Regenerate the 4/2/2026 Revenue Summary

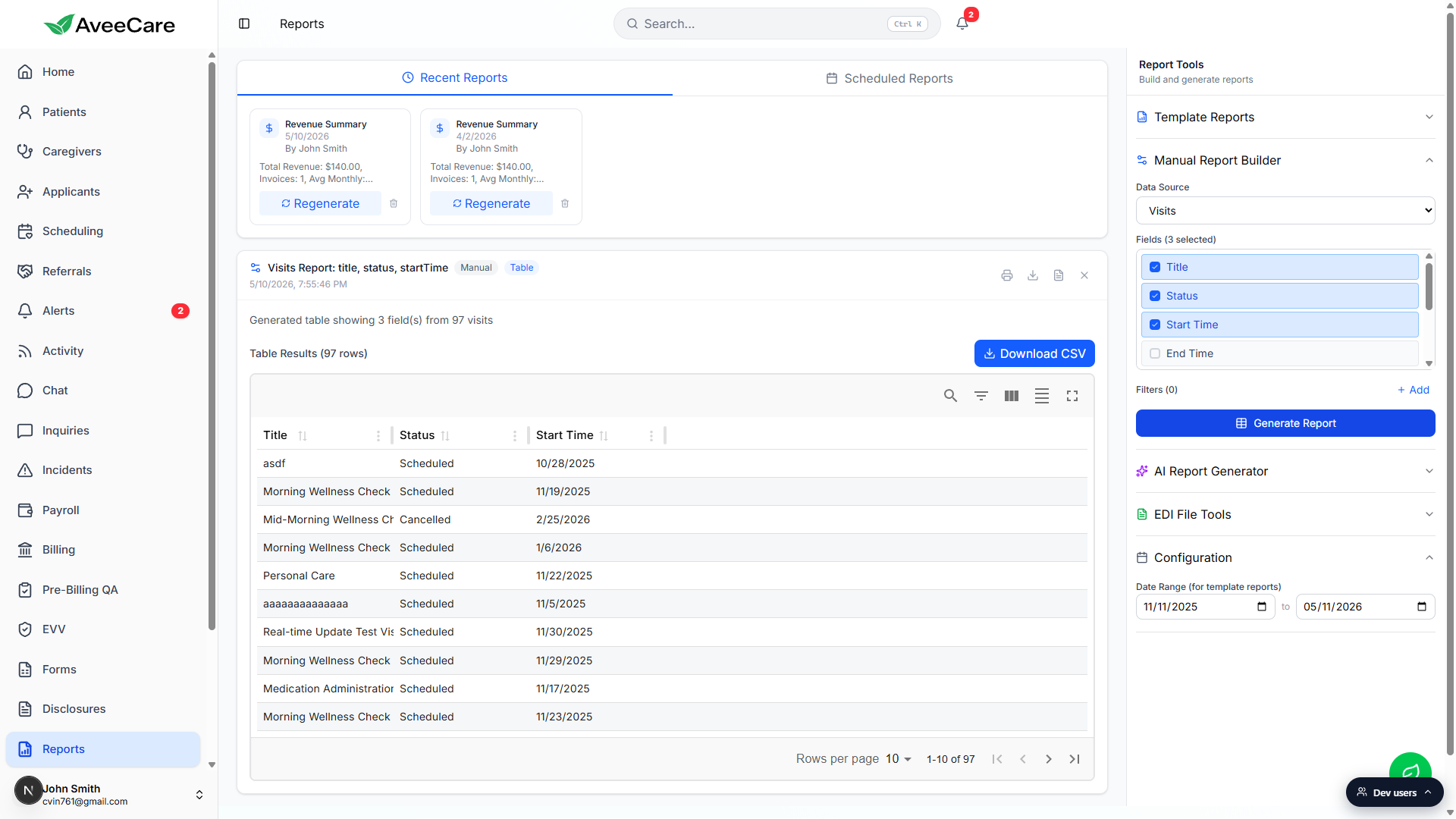[491, 203]
